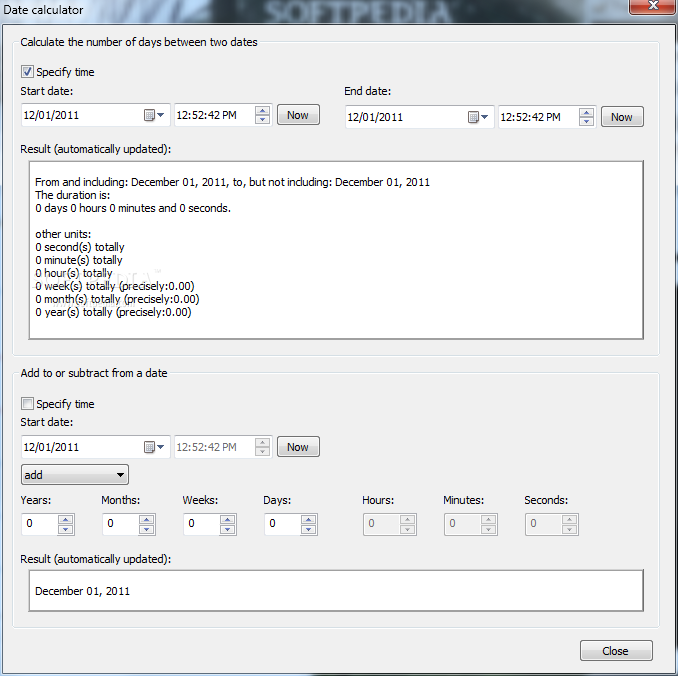
Task: Click Now button beside top Start date
Action: pos(298,115)
